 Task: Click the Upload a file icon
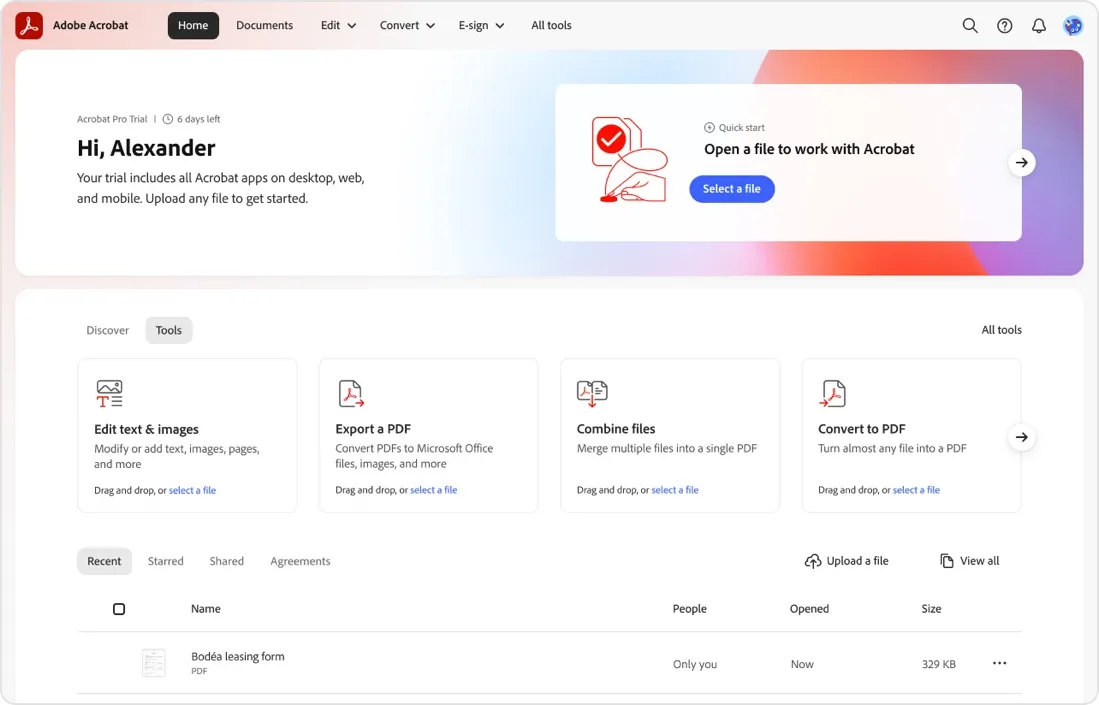click(x=813, y=561)
